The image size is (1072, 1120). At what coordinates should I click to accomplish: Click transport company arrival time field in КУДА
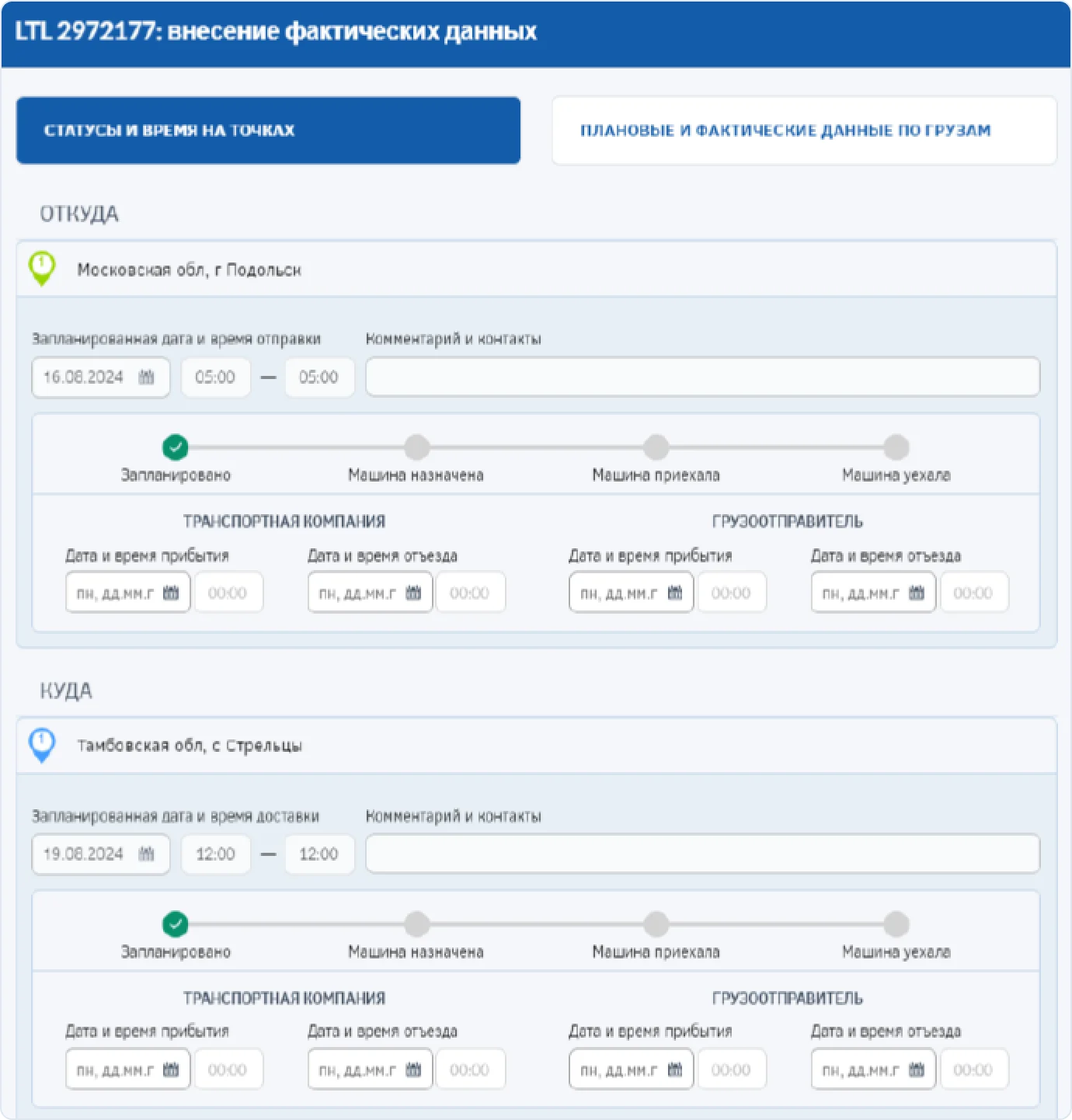tap(228, 1070)
